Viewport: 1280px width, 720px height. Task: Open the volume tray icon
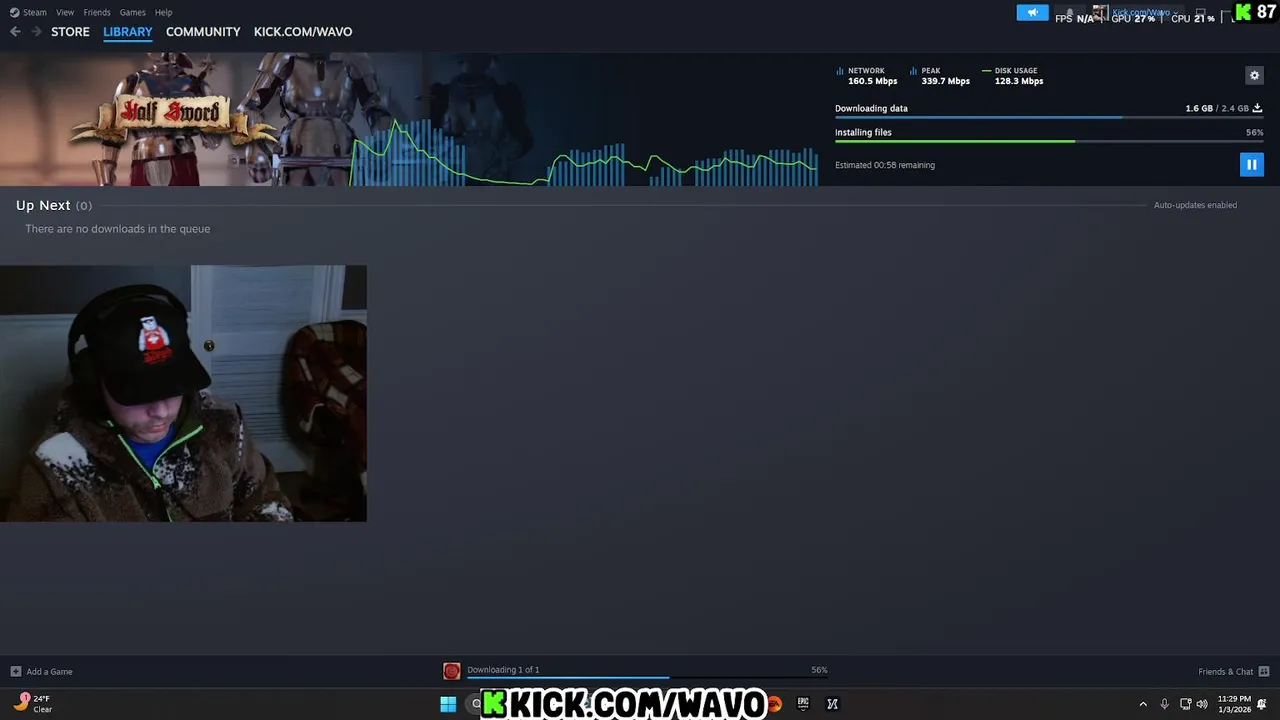pos(1202,704)
